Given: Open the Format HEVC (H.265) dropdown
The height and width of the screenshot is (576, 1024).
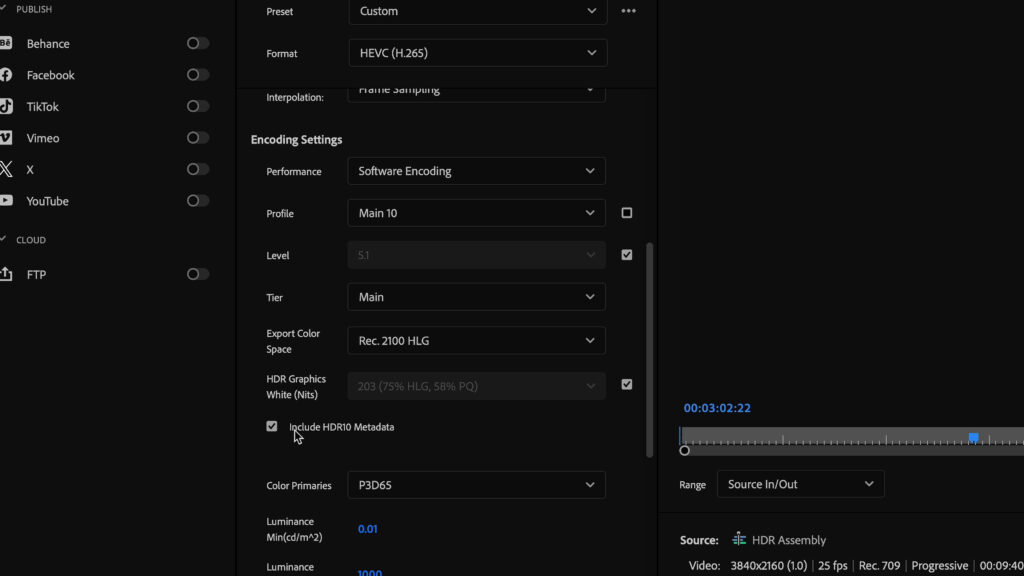Looking at the screenshot, I should click(477, 53).
